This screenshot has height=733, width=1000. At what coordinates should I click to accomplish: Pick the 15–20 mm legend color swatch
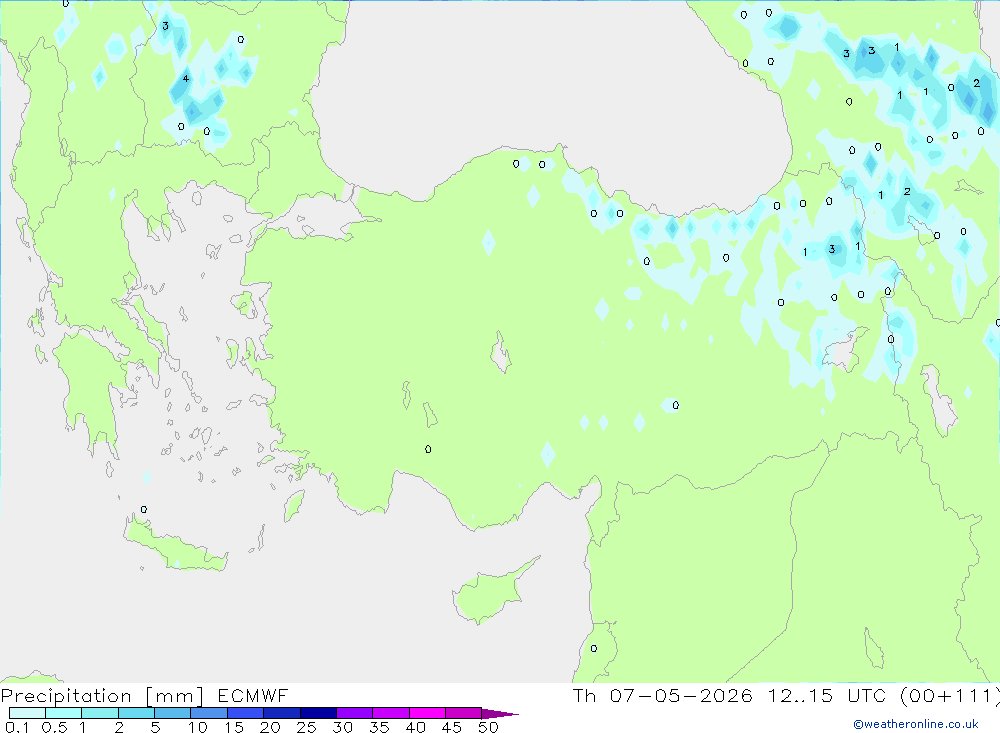pos(246,713)
